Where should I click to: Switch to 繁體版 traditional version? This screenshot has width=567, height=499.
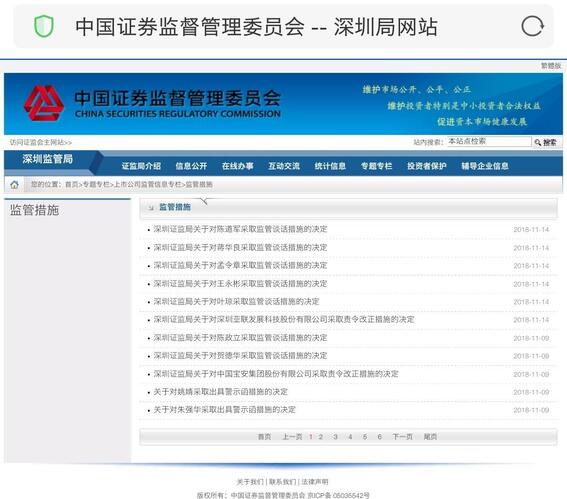(551, 65)
